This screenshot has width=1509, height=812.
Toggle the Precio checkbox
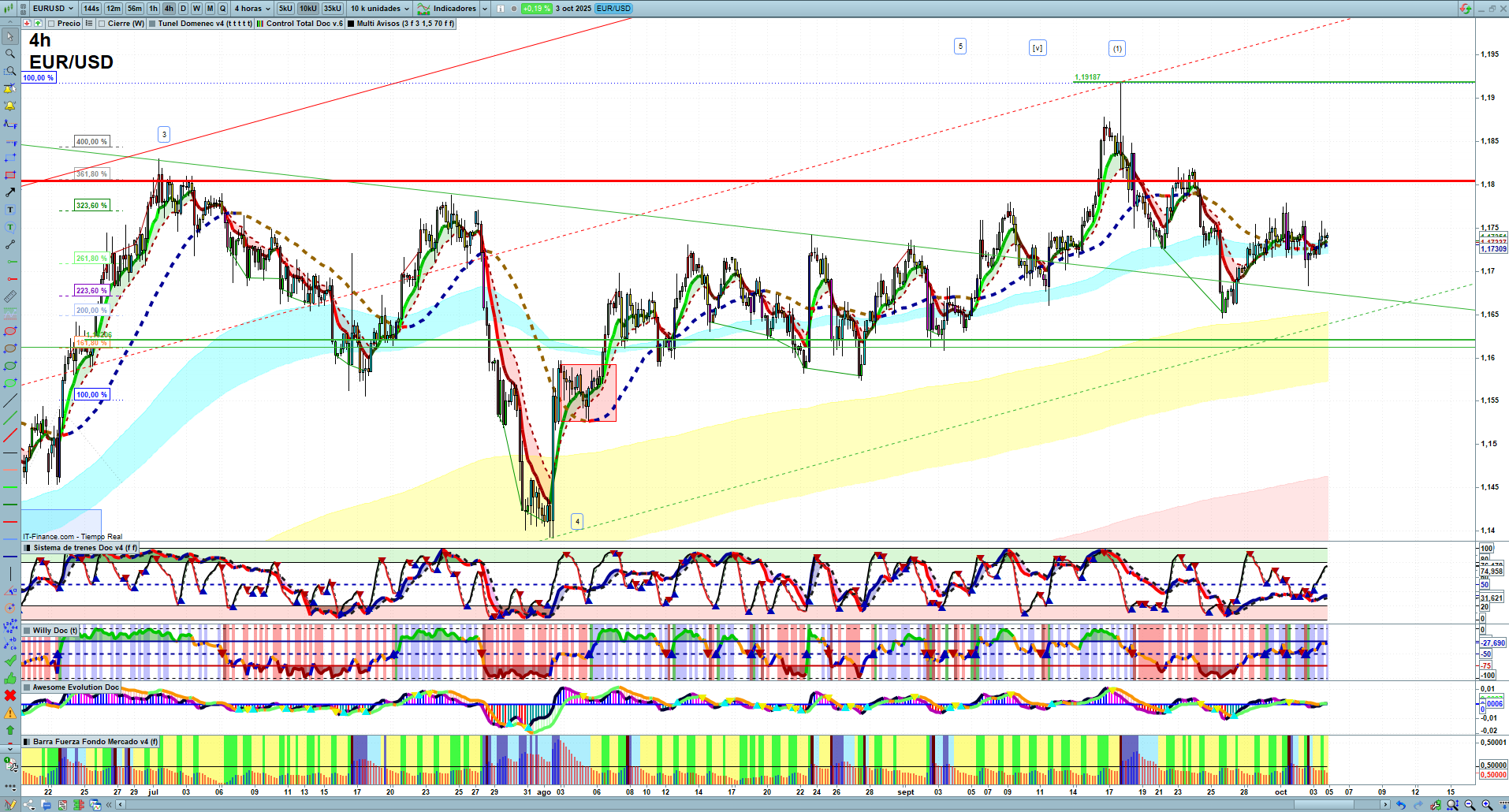point(52,24)
